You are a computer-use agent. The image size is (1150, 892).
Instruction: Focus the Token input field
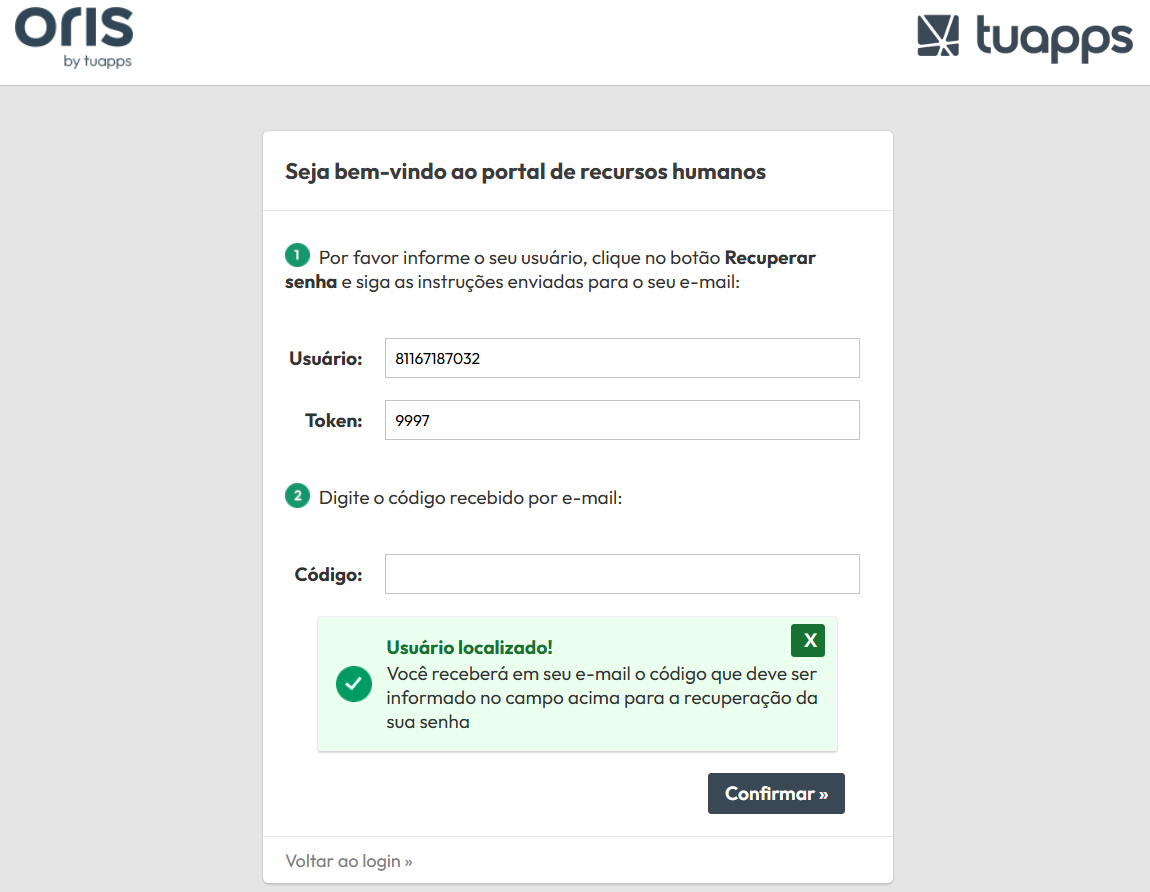pyautogui.click(x=622, y=420)
